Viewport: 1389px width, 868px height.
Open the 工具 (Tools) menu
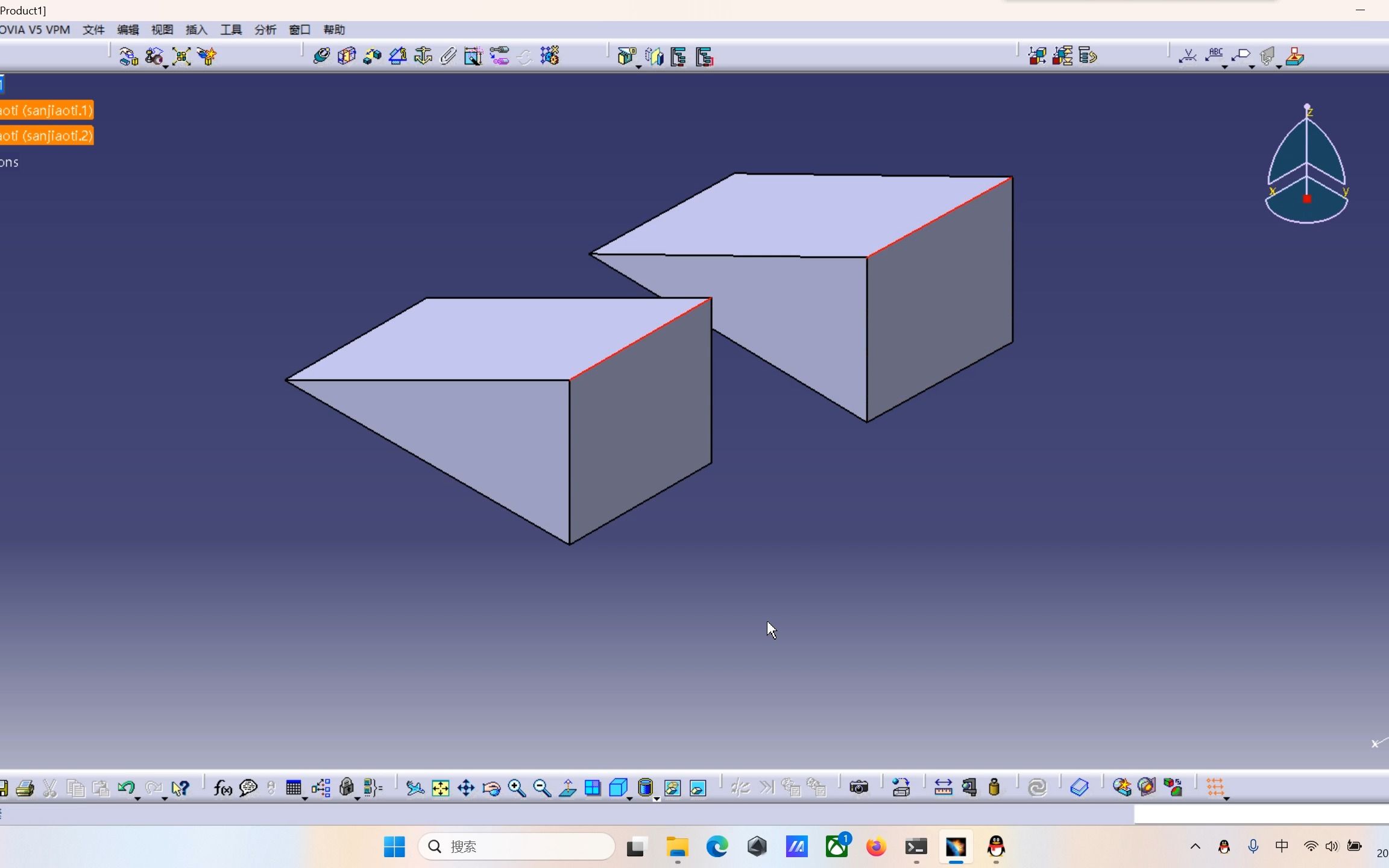pos(230,29)
